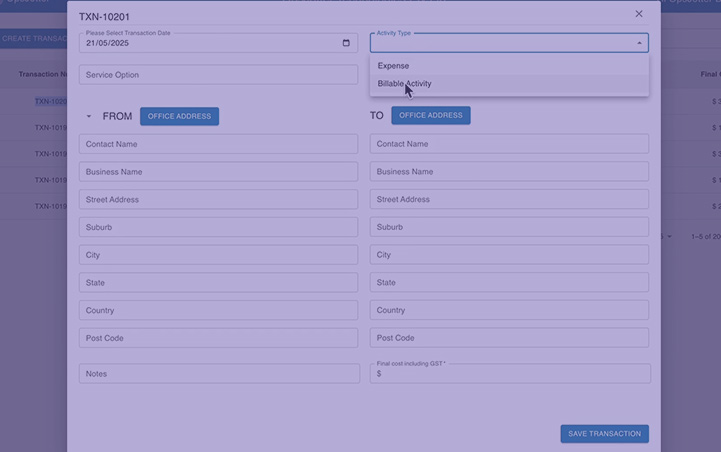The image size is (721, 452).
Task: Click the TO Suburb field
Action: pos(509,227)
